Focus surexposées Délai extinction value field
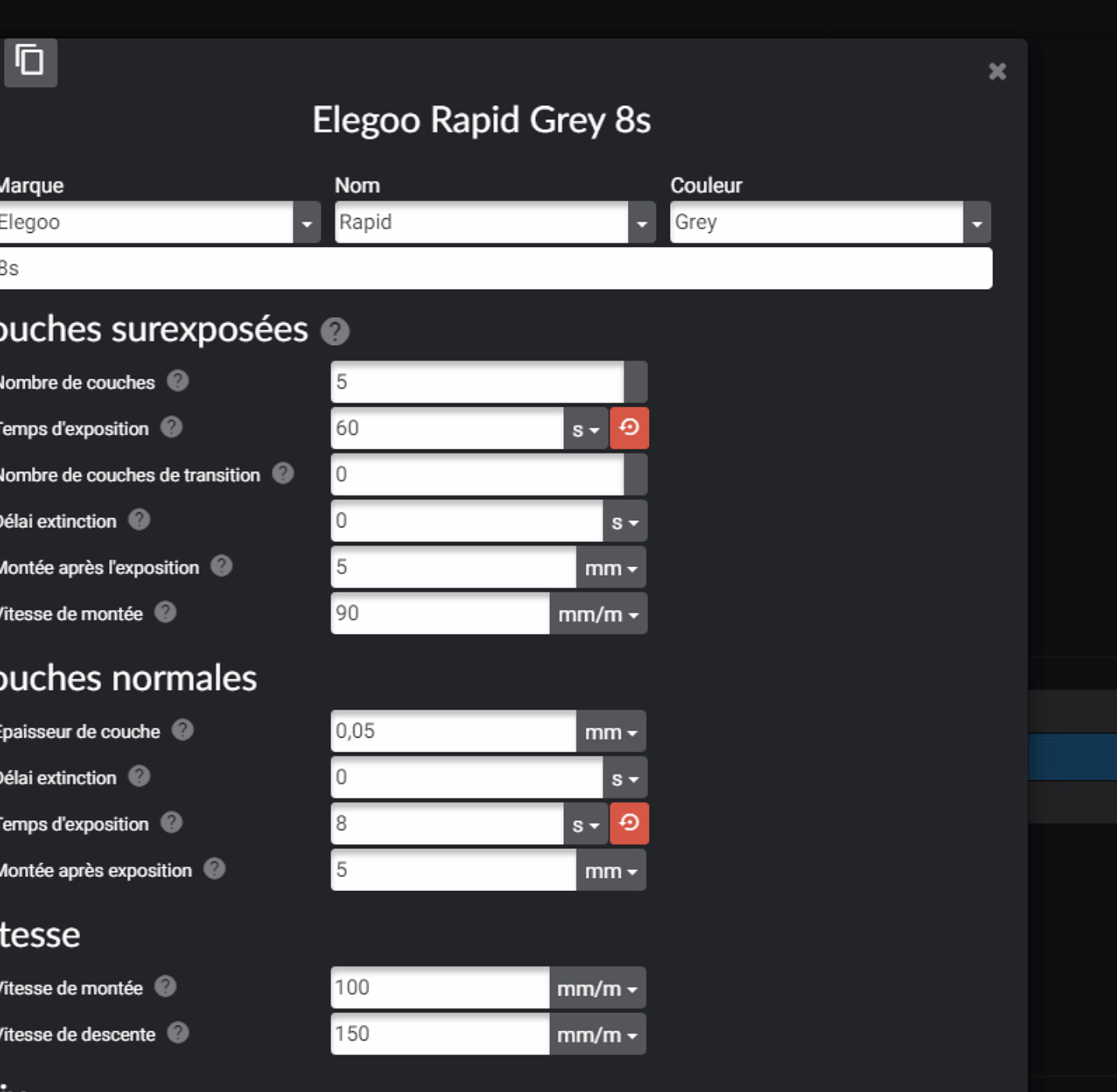 tap(467, 521)
